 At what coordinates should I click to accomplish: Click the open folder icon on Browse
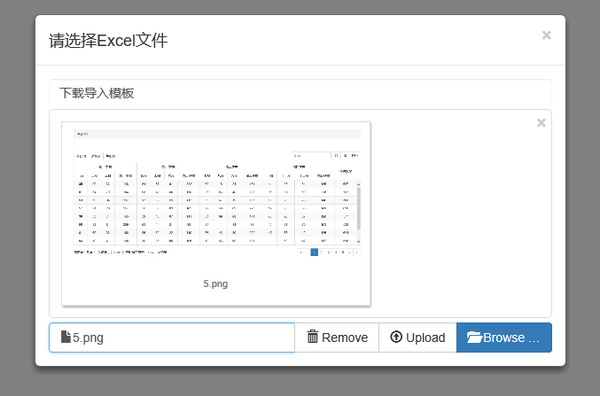tap(474, 337)
